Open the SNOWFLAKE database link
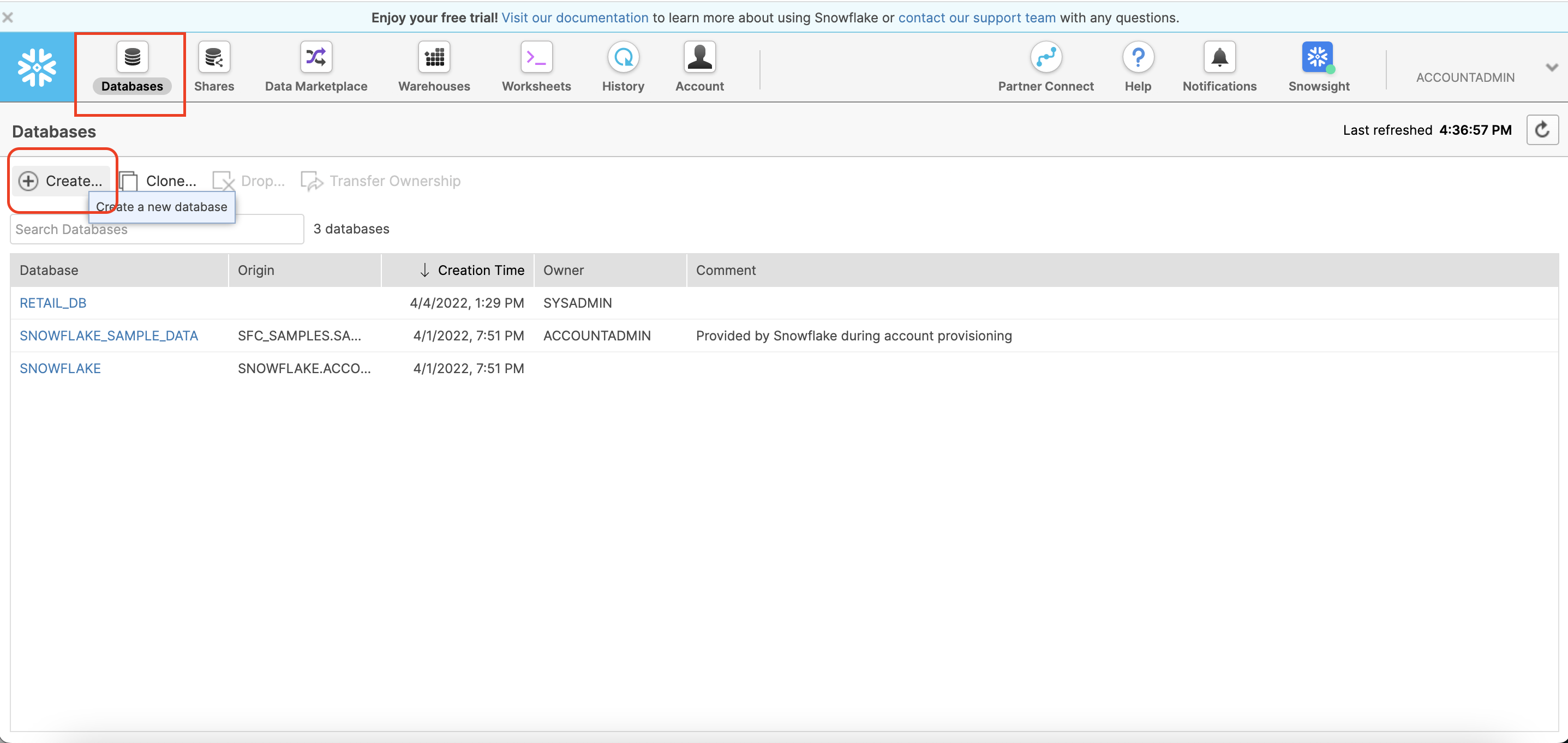 point(60,368)
